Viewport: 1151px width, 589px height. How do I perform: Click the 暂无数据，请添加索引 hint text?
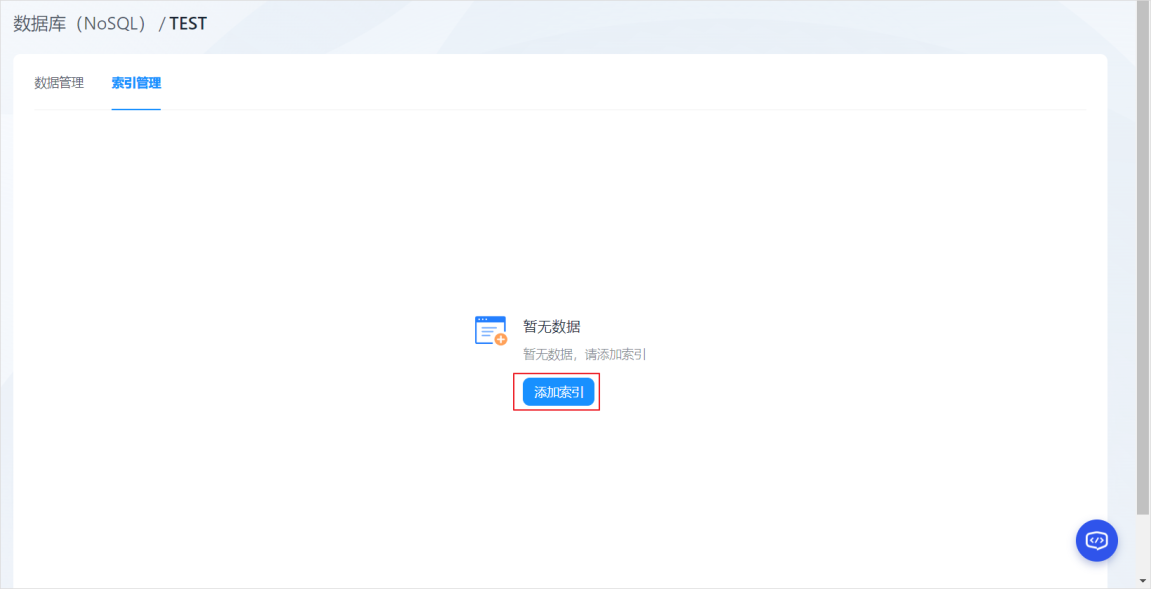[584, 355]
